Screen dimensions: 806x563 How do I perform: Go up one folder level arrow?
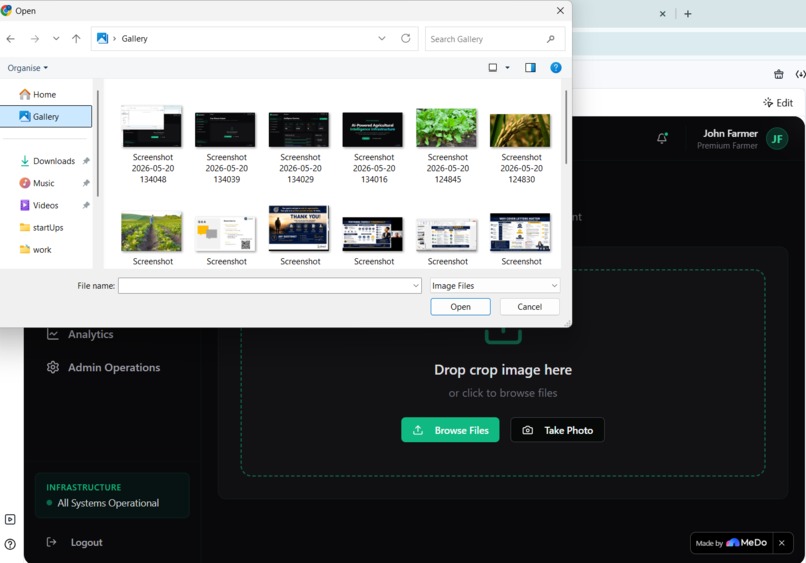tap(76, 39)
